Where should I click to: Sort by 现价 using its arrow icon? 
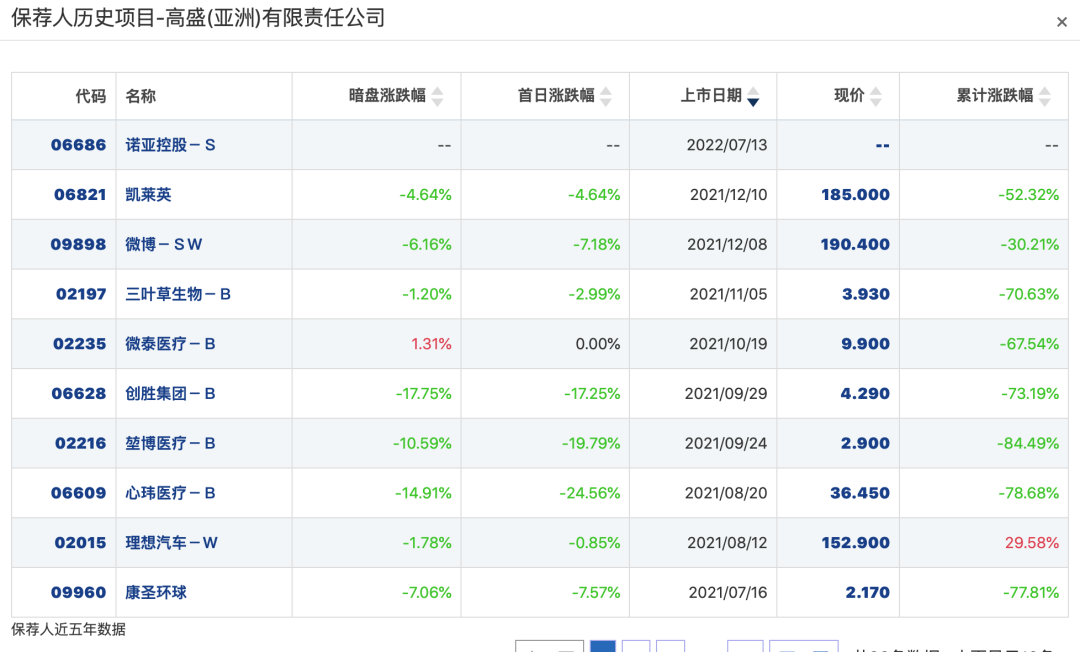point(876,96)
